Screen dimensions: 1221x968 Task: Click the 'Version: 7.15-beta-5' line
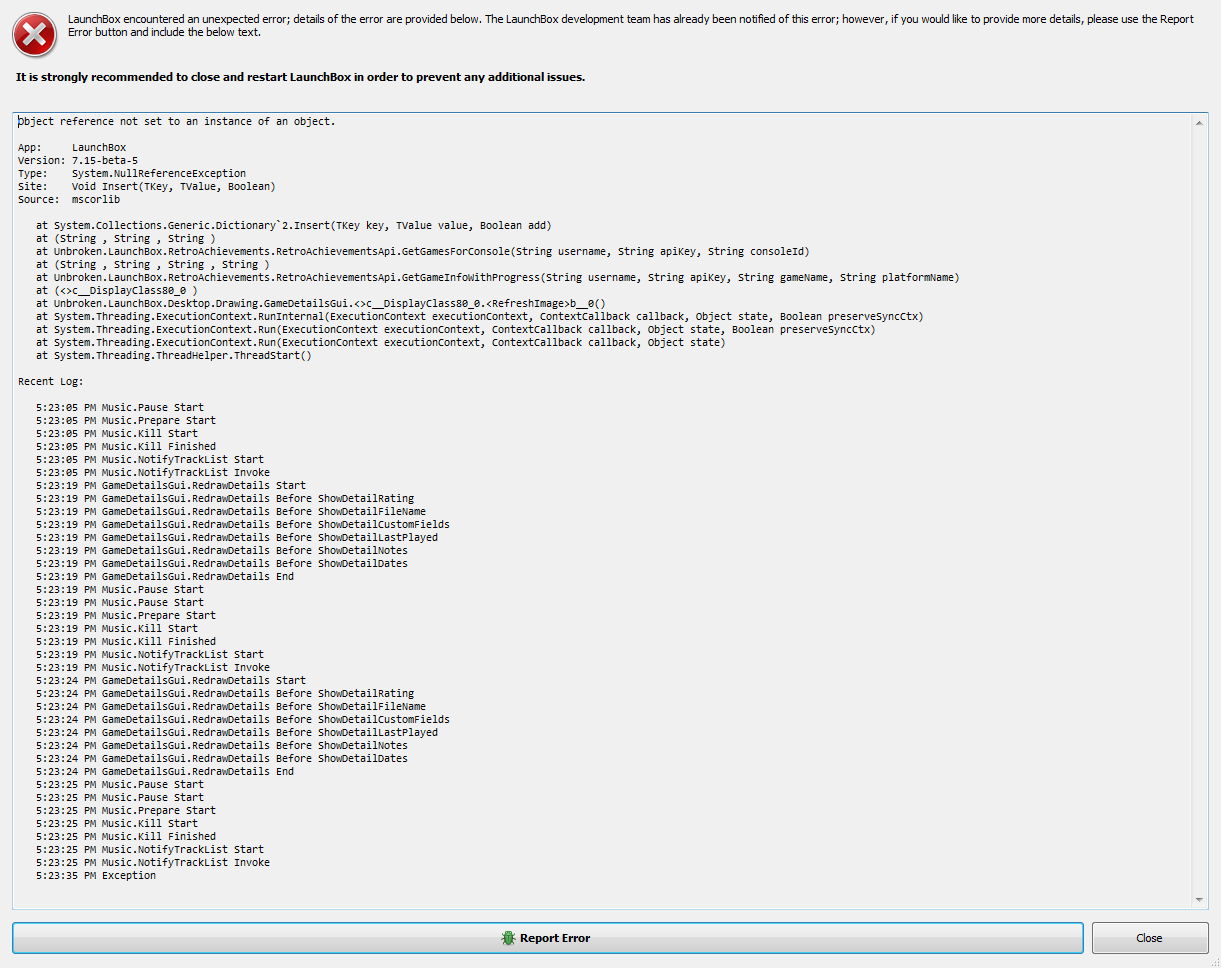click(78, 160)
